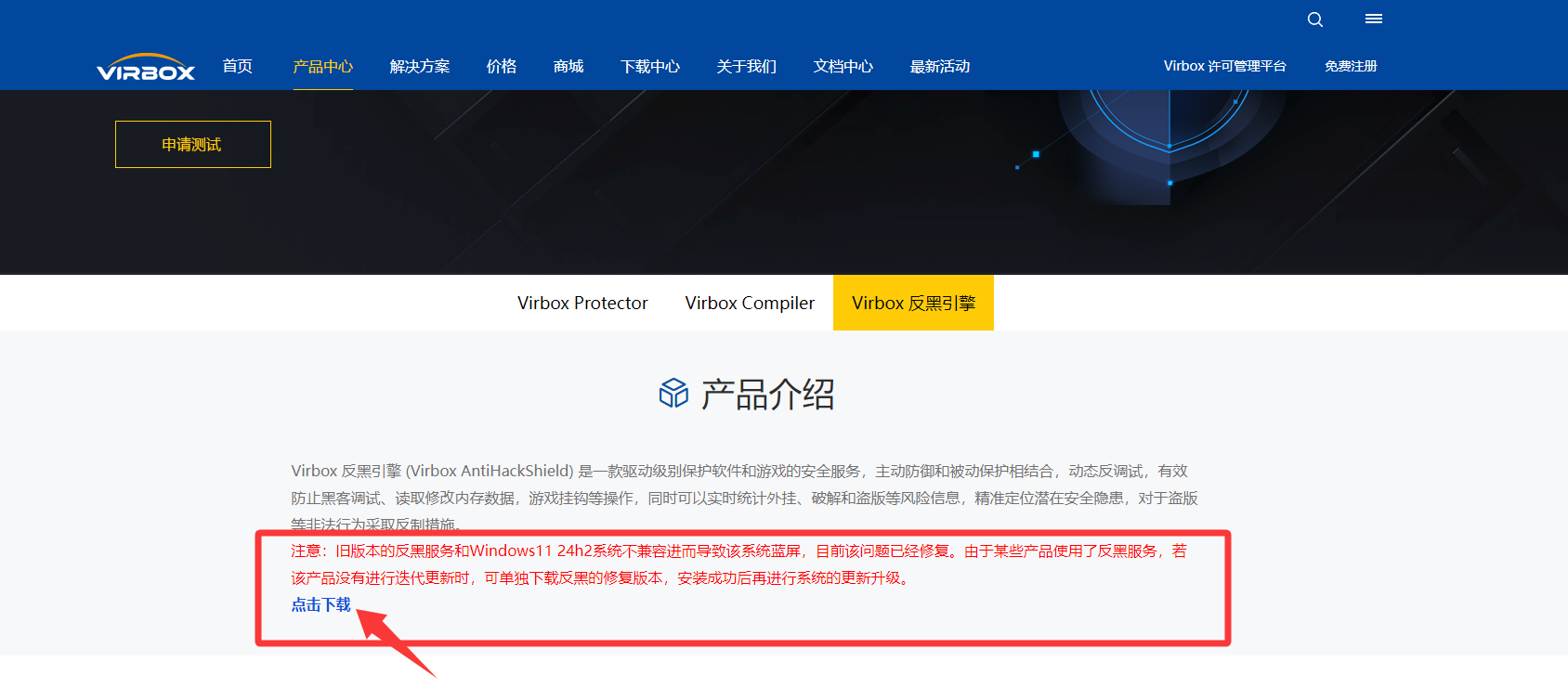
Task: Open Virbox 许可管理平台 link
Action: click(1224, 66)
